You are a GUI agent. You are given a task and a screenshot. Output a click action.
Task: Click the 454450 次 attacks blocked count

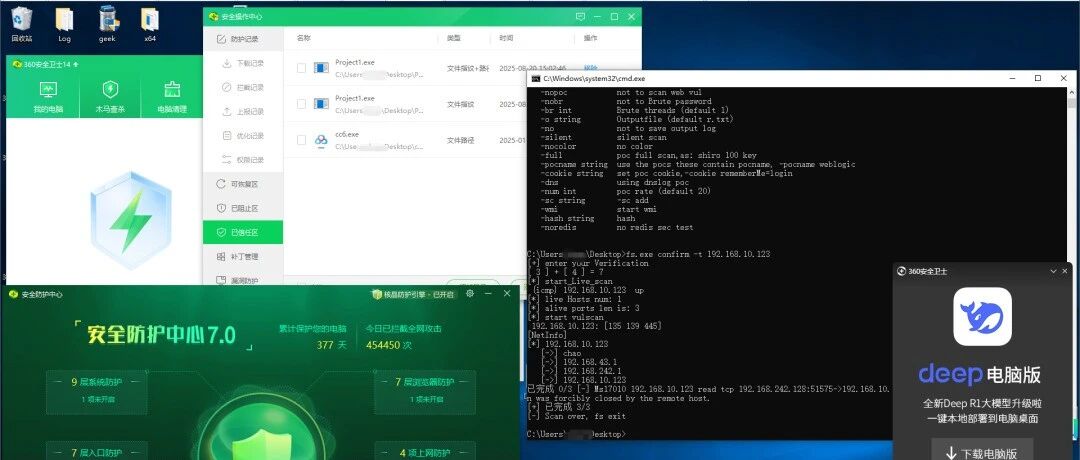pyautogui.click(x=388, y=344)
